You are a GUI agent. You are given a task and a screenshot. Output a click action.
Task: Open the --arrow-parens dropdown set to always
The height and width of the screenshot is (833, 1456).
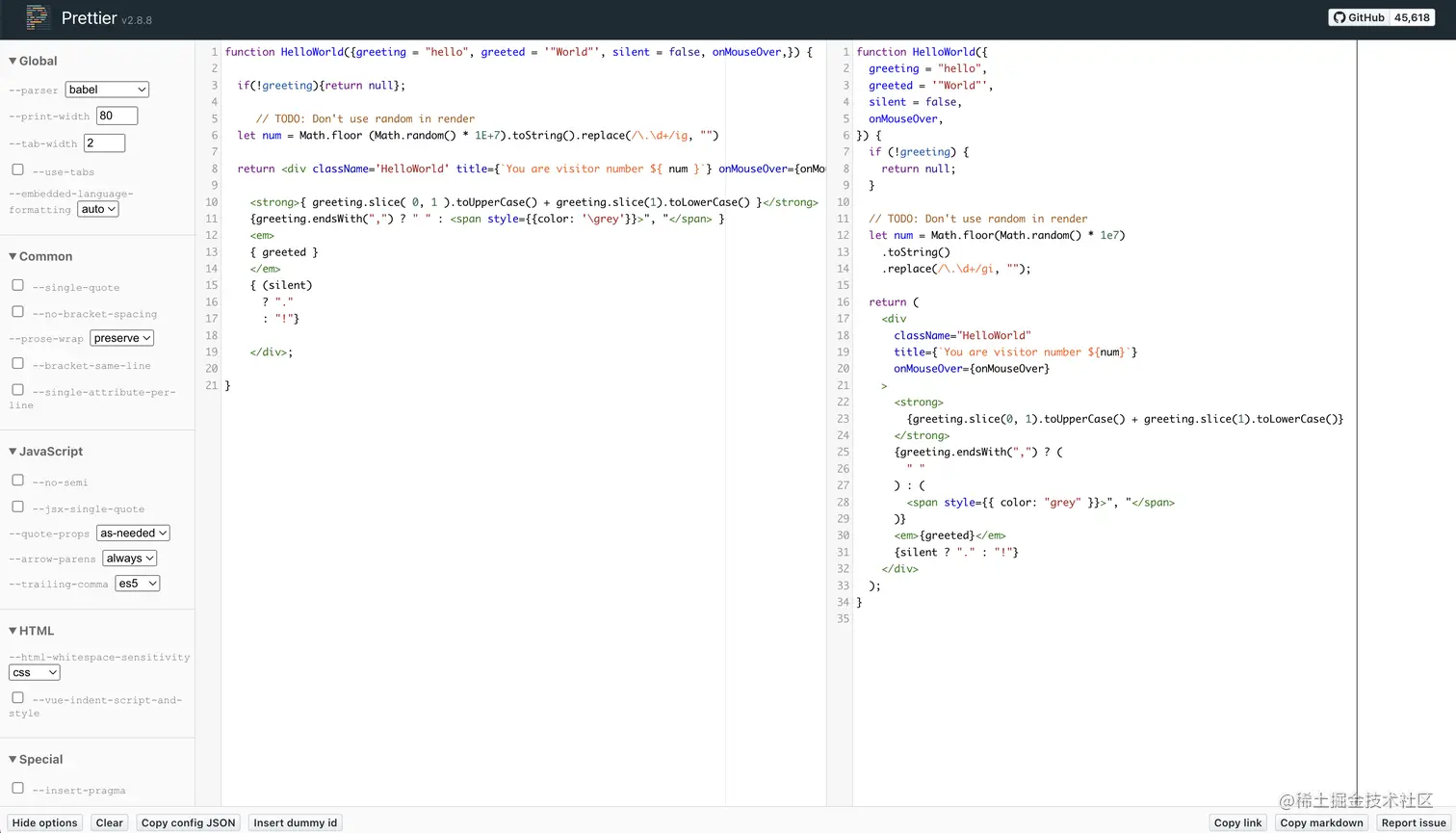point(130,558)
